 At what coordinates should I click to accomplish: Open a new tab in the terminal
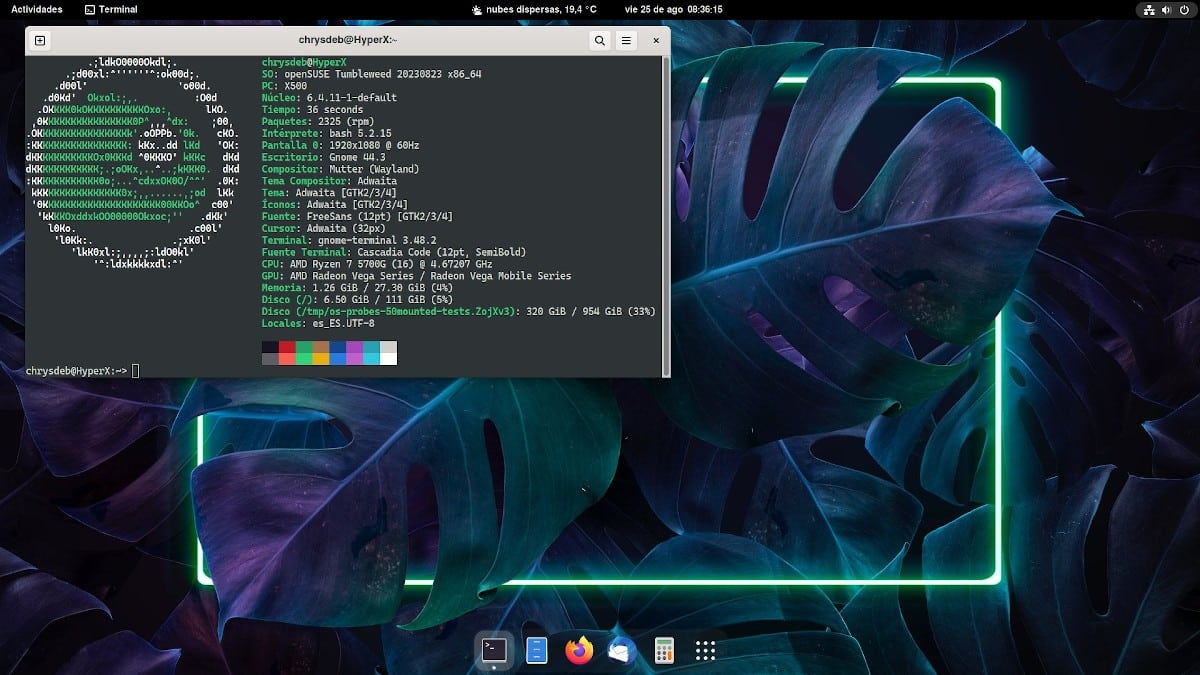(x=39, y=41)
